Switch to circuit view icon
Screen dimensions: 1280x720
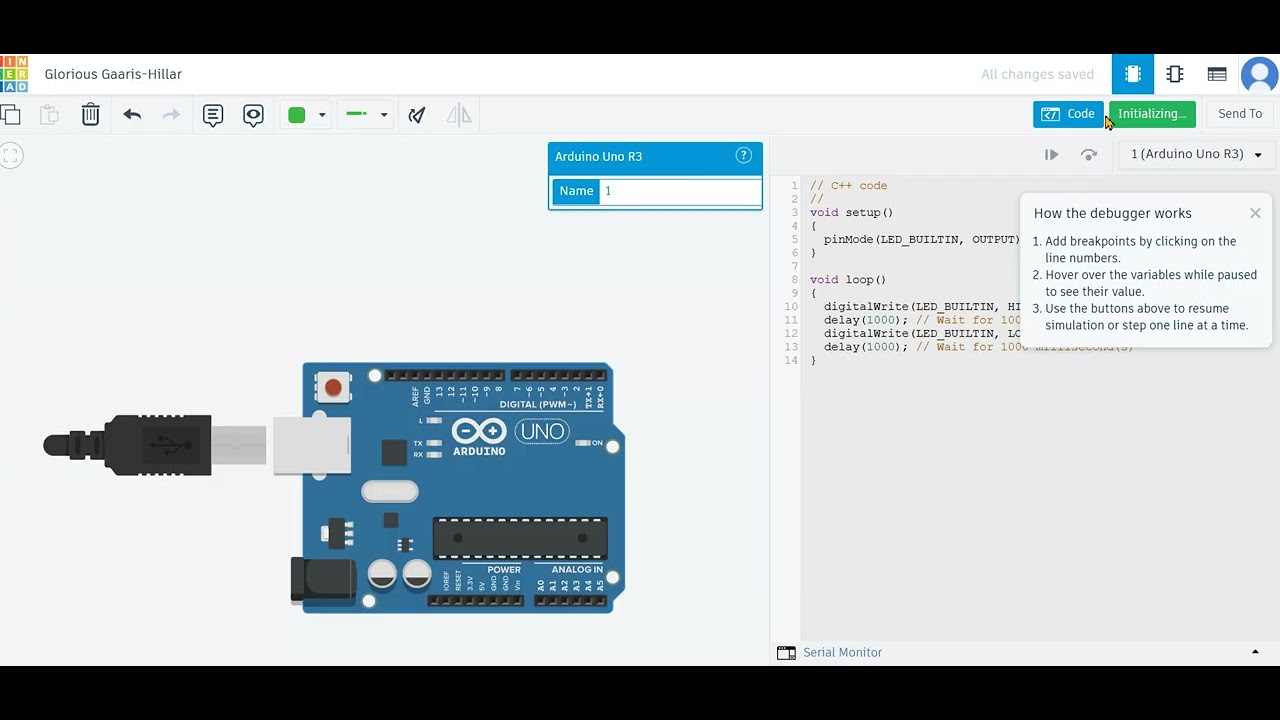pos(1133,74)
